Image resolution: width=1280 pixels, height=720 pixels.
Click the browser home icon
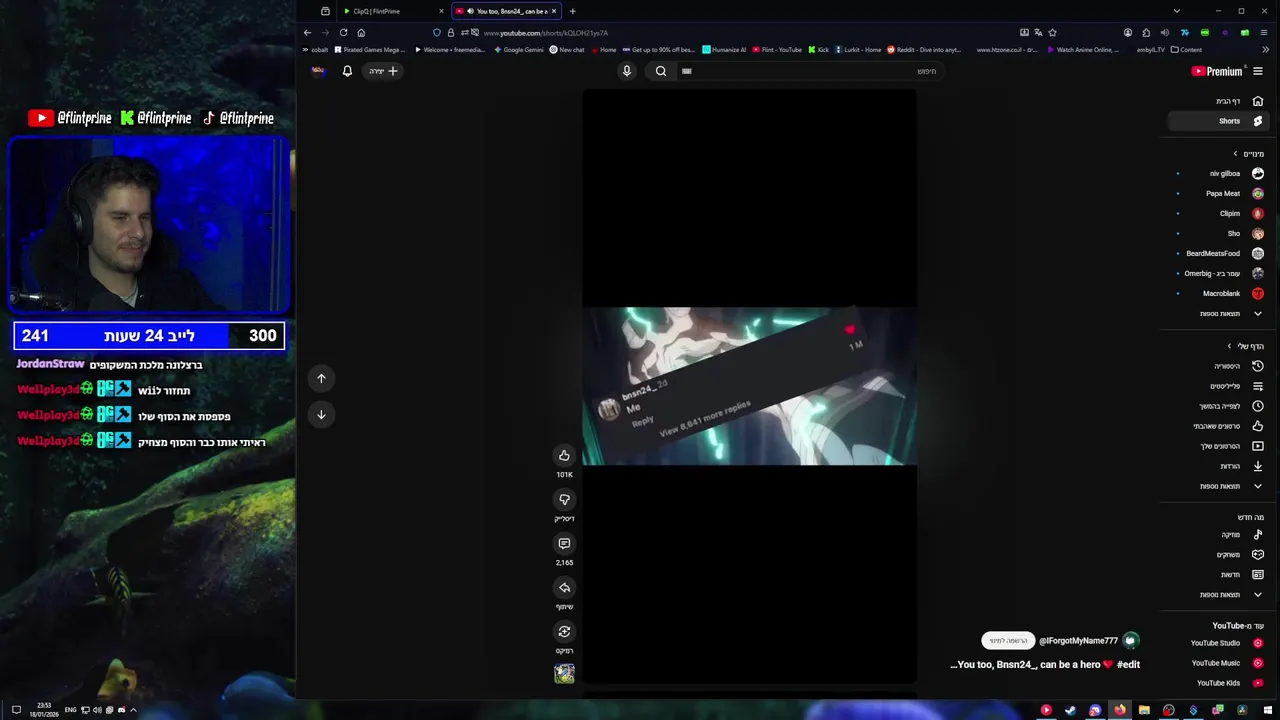point(361,32)
